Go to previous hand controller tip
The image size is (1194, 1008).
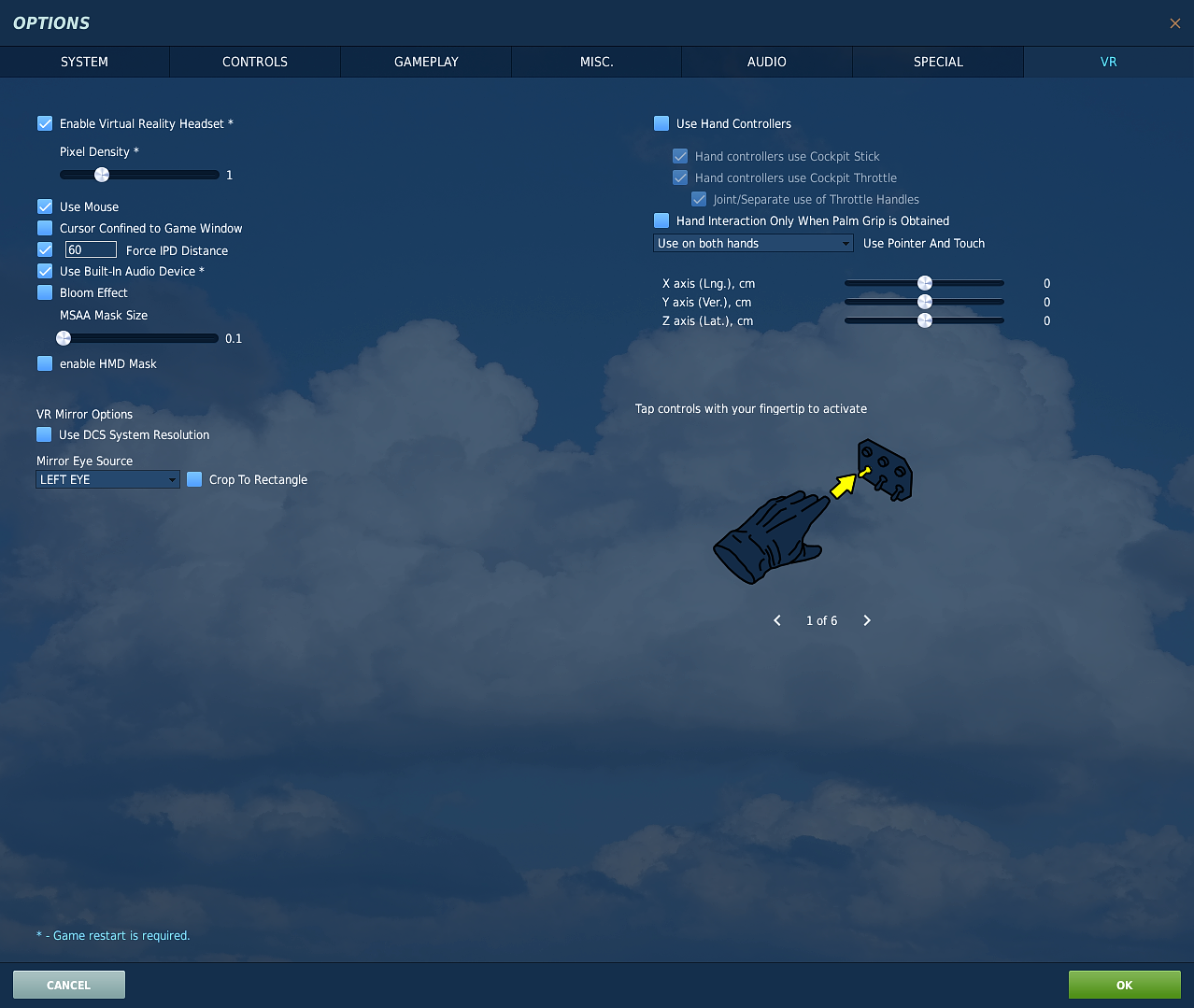coord(777,620)
